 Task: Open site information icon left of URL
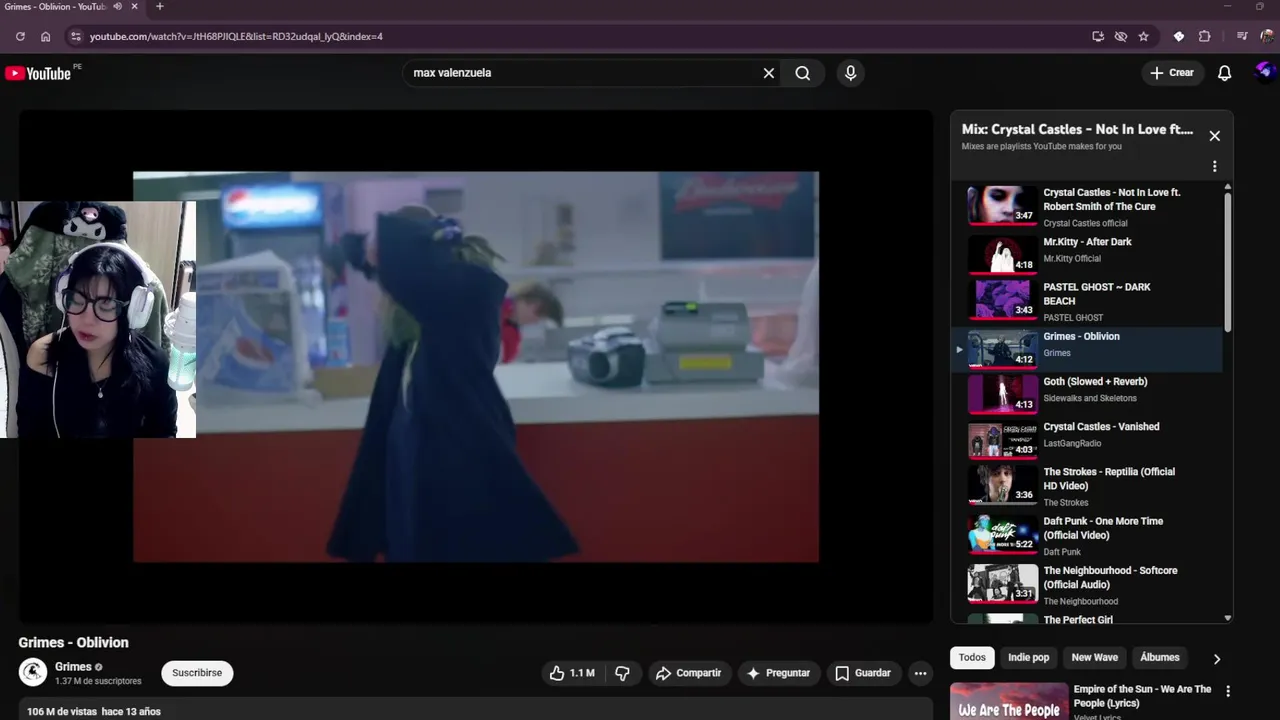point(74,36)
